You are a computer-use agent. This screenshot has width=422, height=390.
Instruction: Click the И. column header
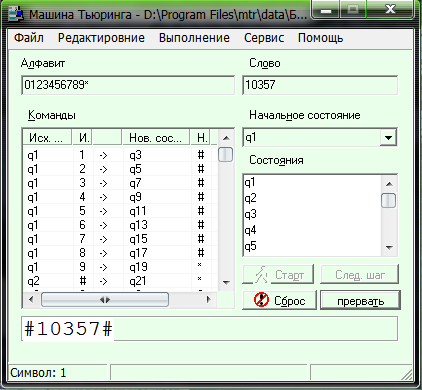[83, 138]
